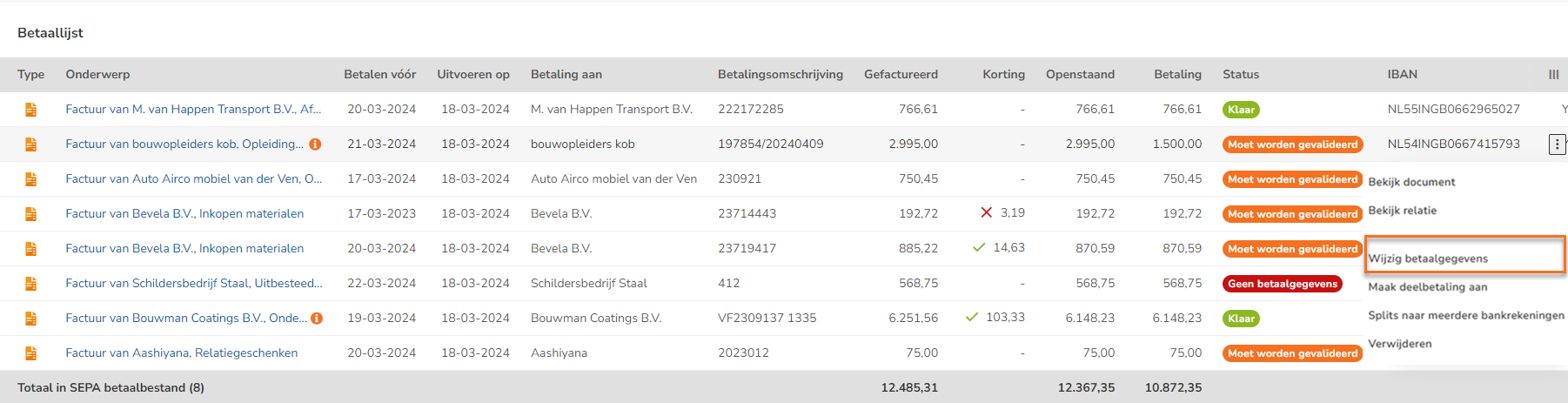Open Factuur van Auto Airco mobiel link

click(x=194, y=179)
